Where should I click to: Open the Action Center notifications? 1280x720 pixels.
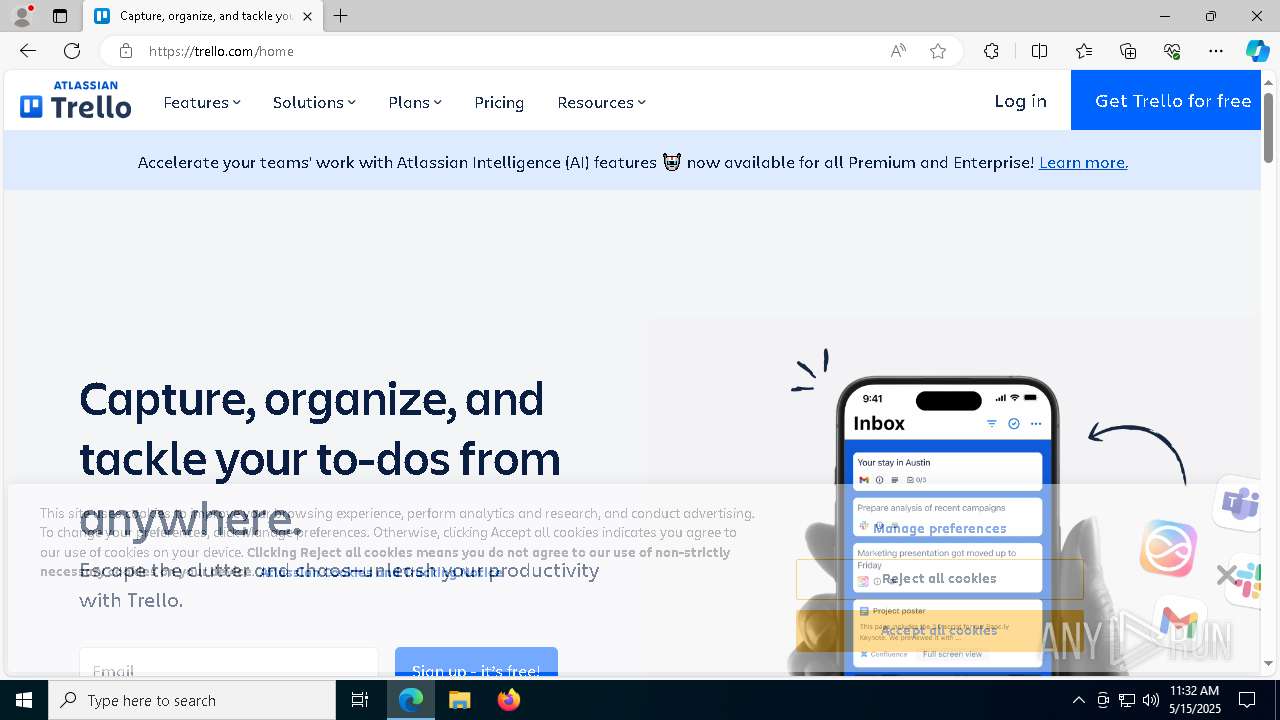(x=1247, y=700)
